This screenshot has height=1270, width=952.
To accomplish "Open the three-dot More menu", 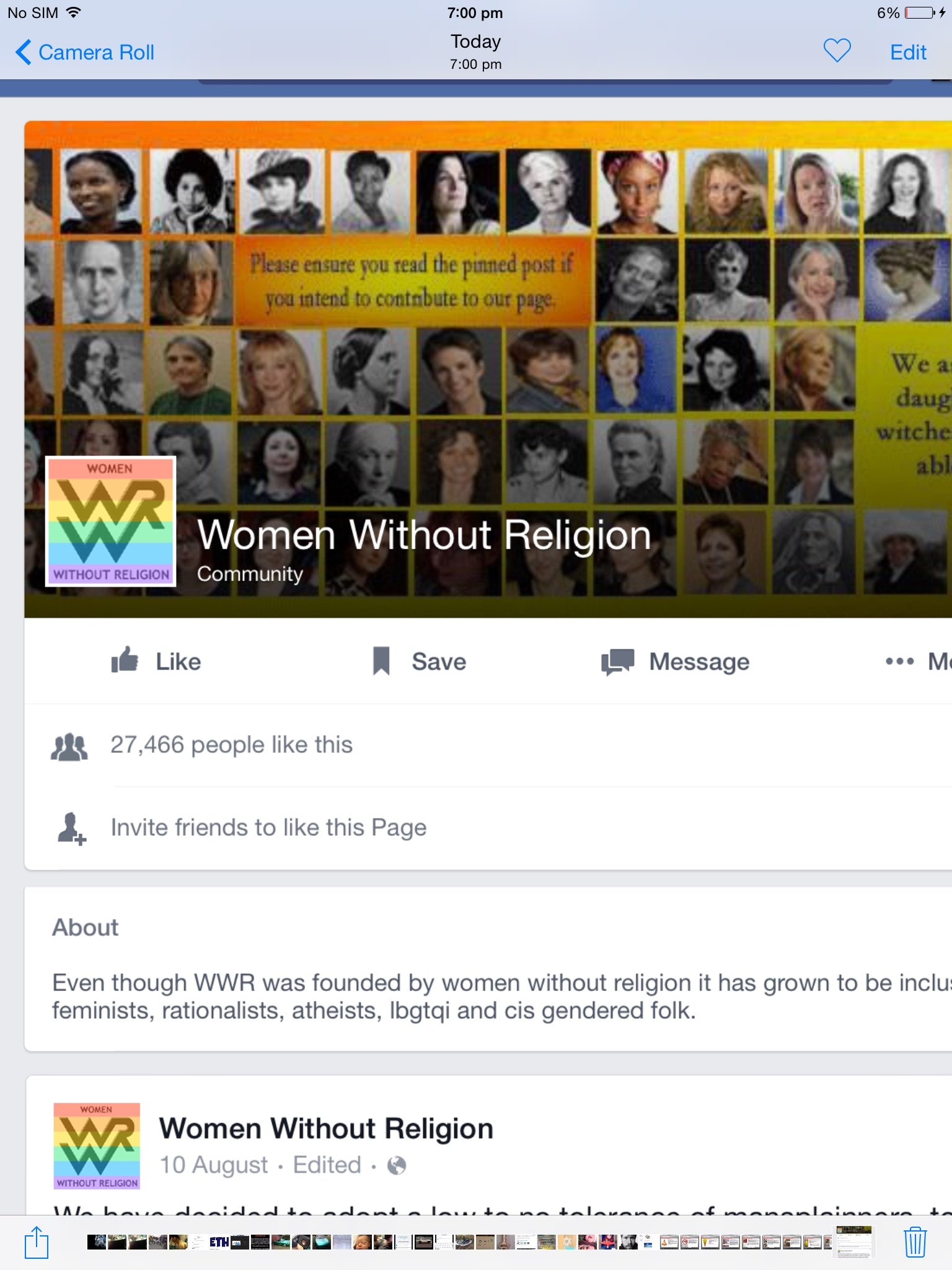I will click(x=899, y=661).
